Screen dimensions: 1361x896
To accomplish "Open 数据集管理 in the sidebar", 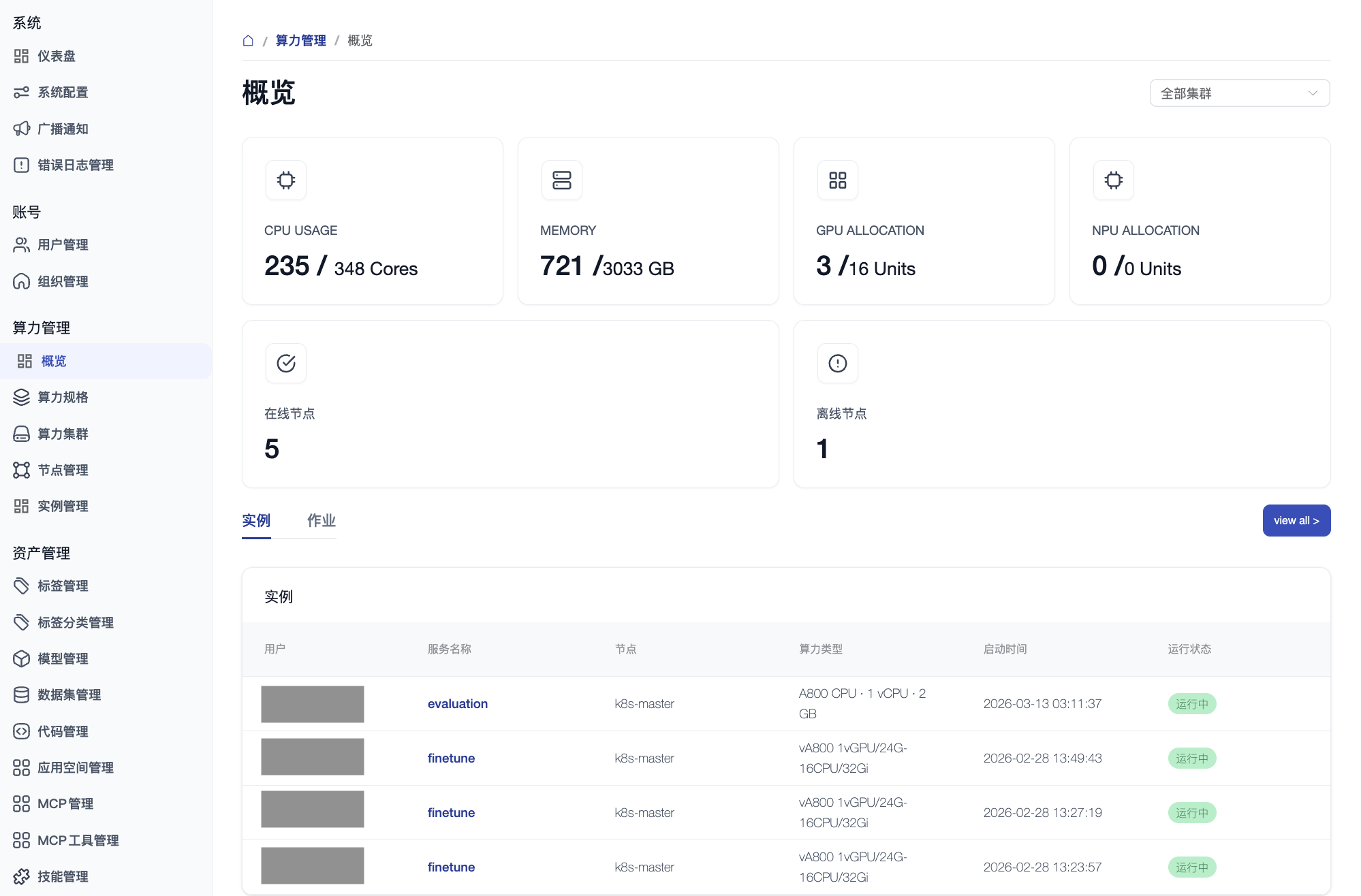I will click(x=69, y=694).
